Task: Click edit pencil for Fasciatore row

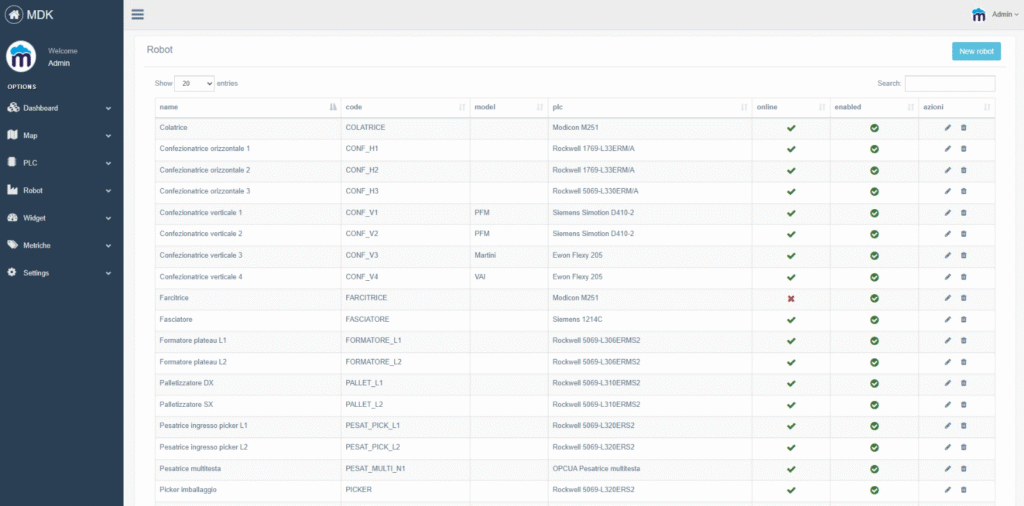Action: point(948,320)
